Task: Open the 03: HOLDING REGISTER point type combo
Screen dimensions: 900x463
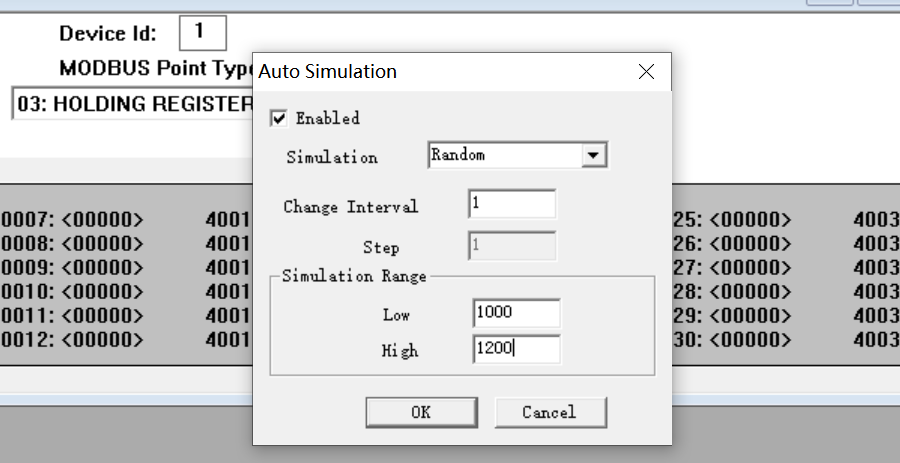Action: coord(133,104)
